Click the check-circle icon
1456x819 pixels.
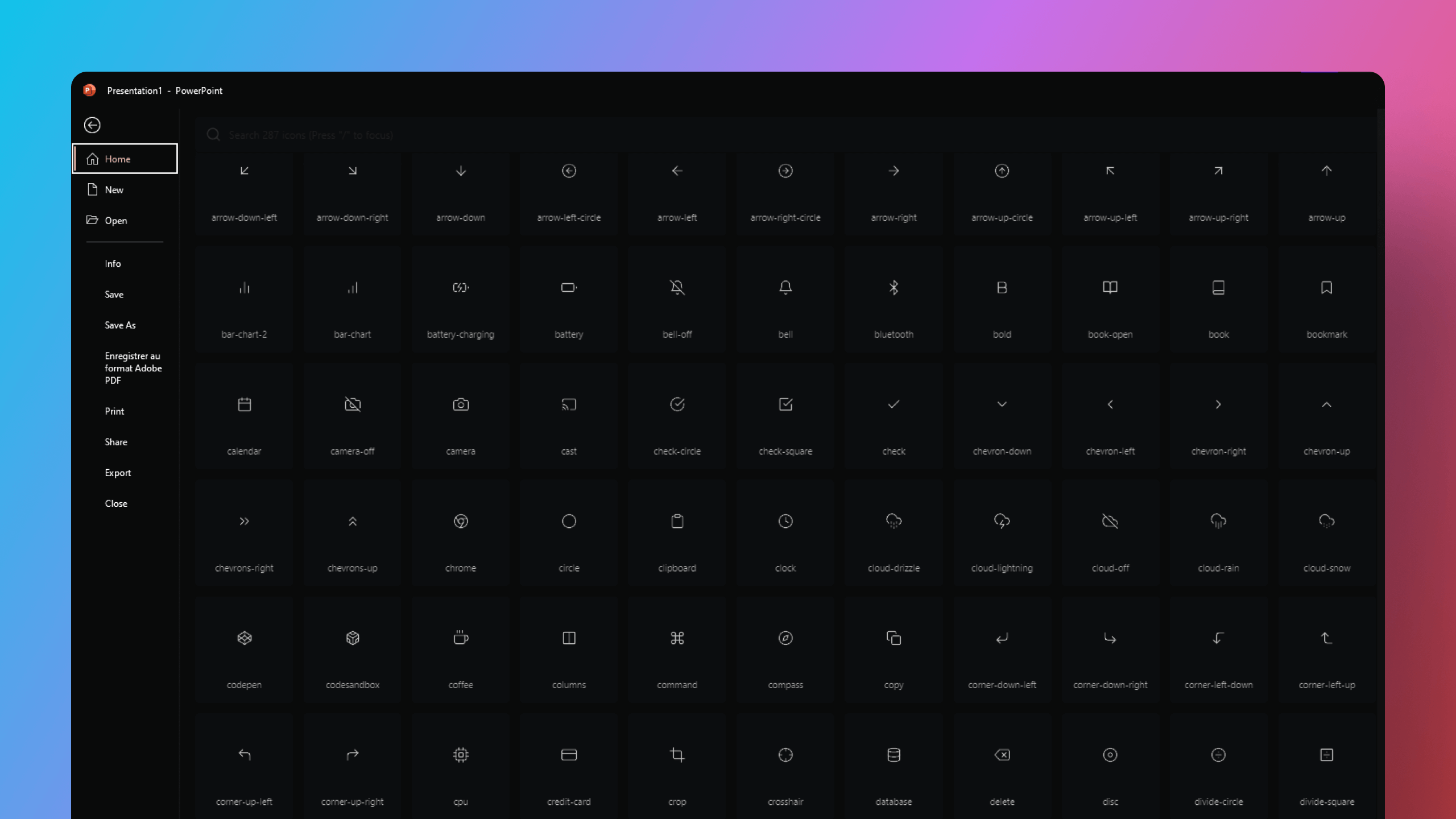(x=677, y=404)
